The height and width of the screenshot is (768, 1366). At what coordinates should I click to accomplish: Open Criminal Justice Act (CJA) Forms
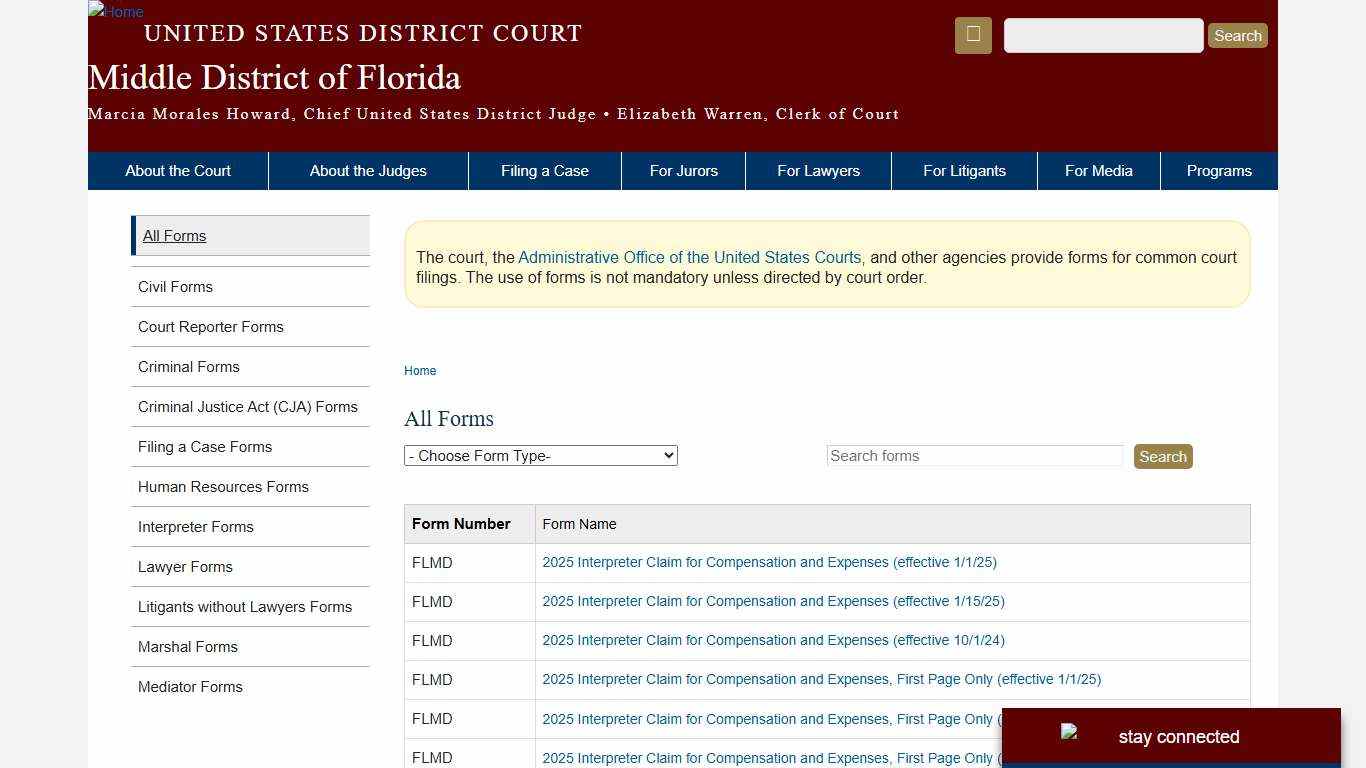[x=247, y=406]
